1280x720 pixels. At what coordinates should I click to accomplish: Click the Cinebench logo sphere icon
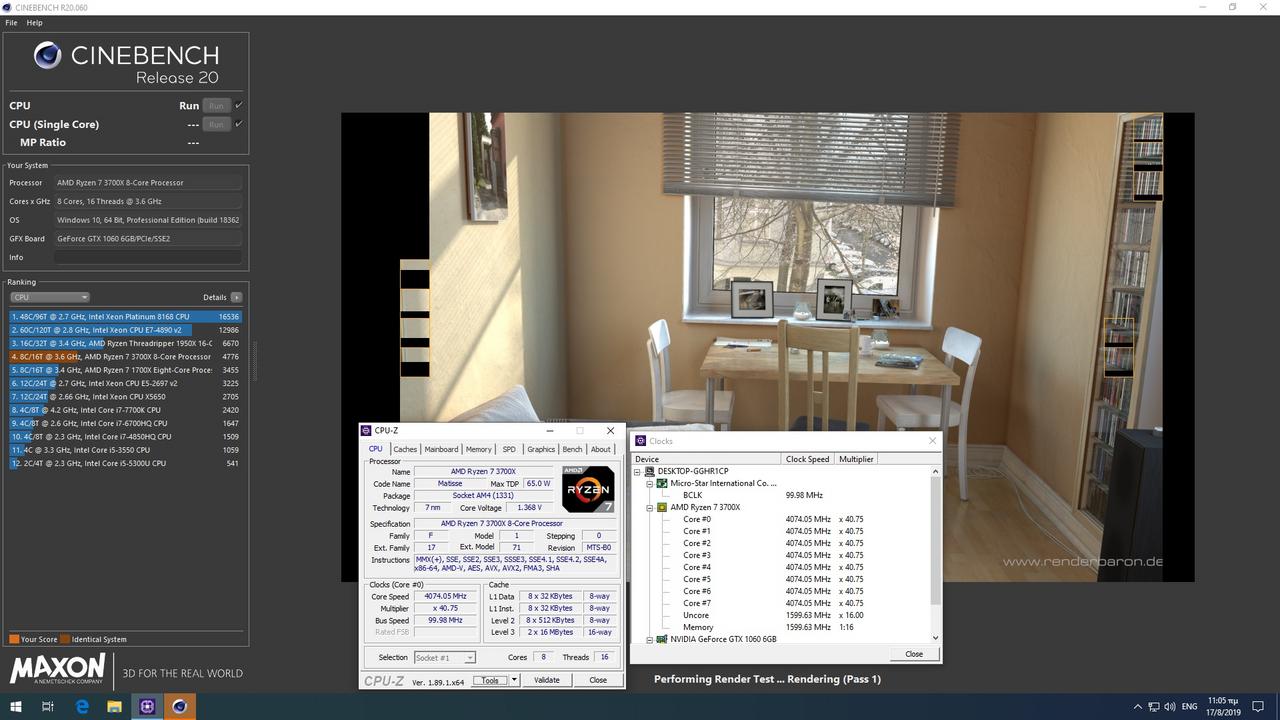(x=47, y=55)
